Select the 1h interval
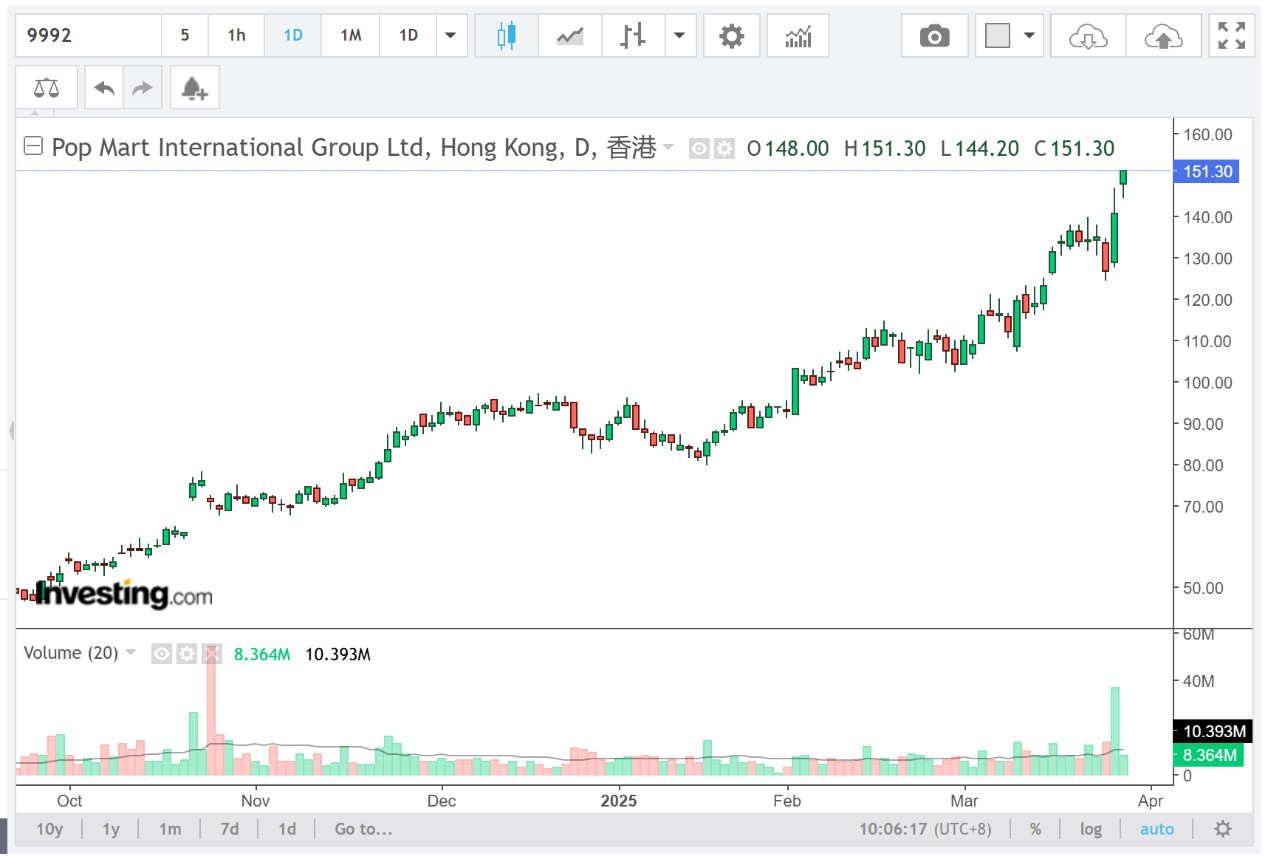The image size is (1268, 859). tap(236, 36)
